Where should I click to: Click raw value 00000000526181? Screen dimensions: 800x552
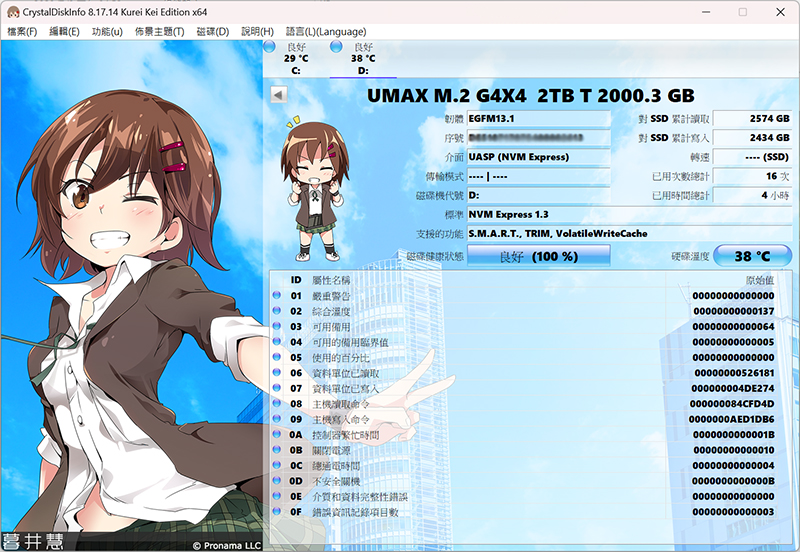pos(734,373)
